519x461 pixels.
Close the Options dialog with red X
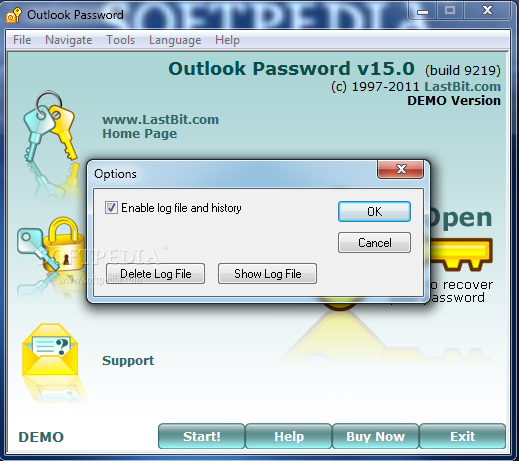coord(401,169)
